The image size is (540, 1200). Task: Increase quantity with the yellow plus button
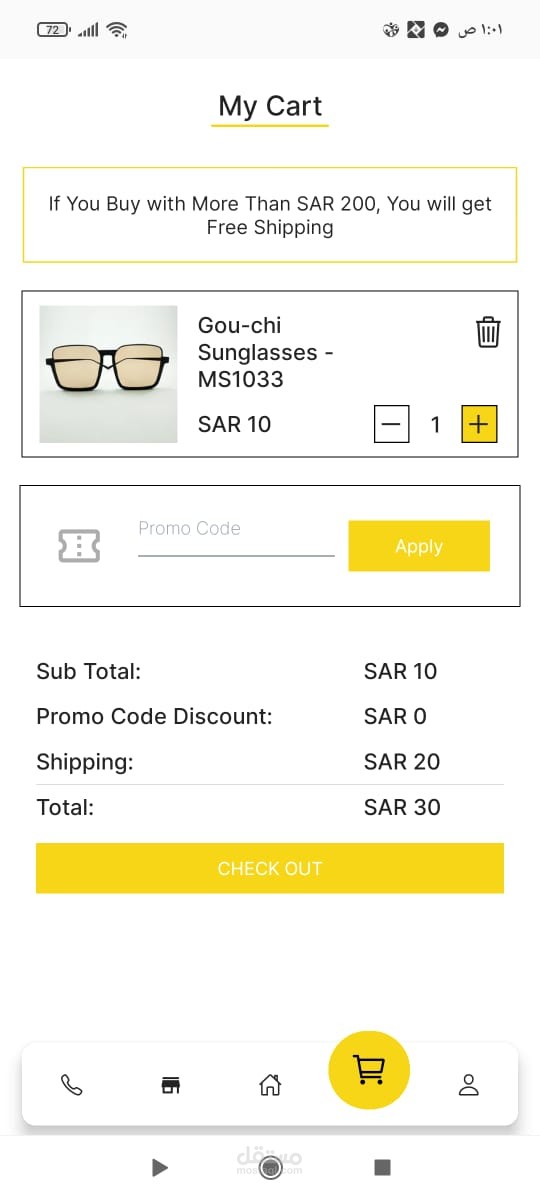(x=479, y=425)
